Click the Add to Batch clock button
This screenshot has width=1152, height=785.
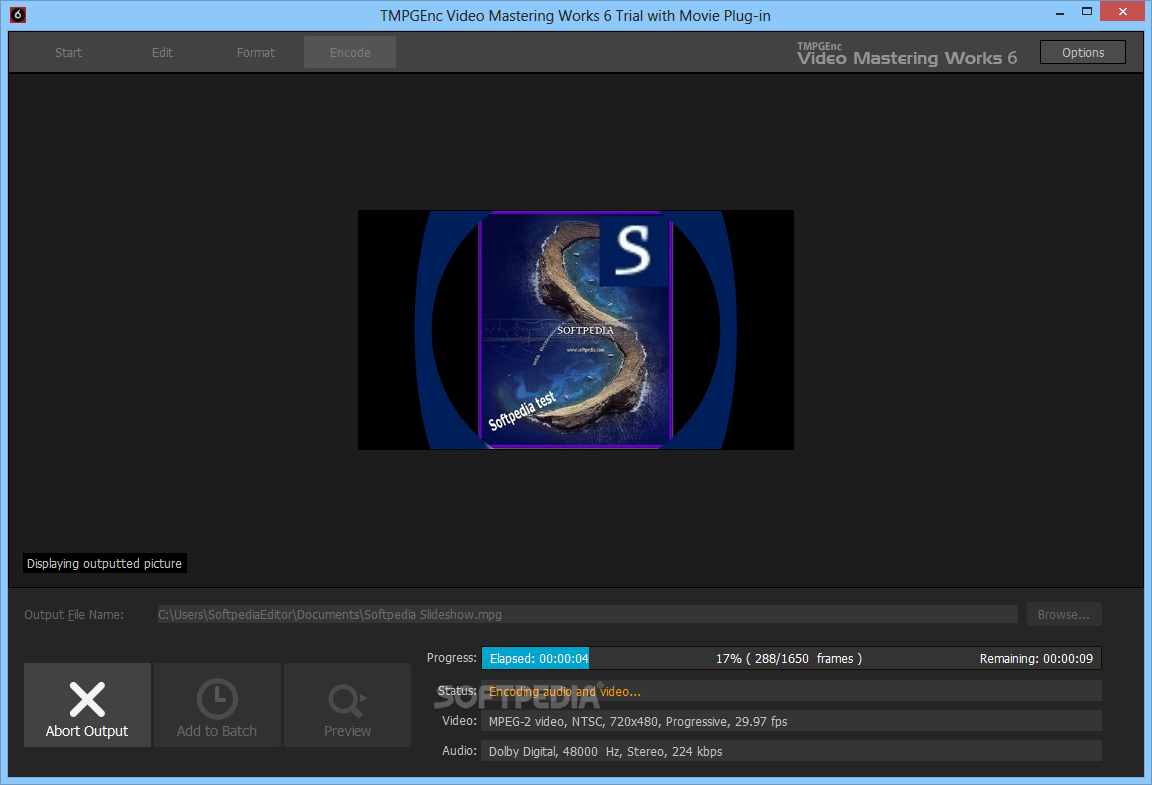[217, 705]
